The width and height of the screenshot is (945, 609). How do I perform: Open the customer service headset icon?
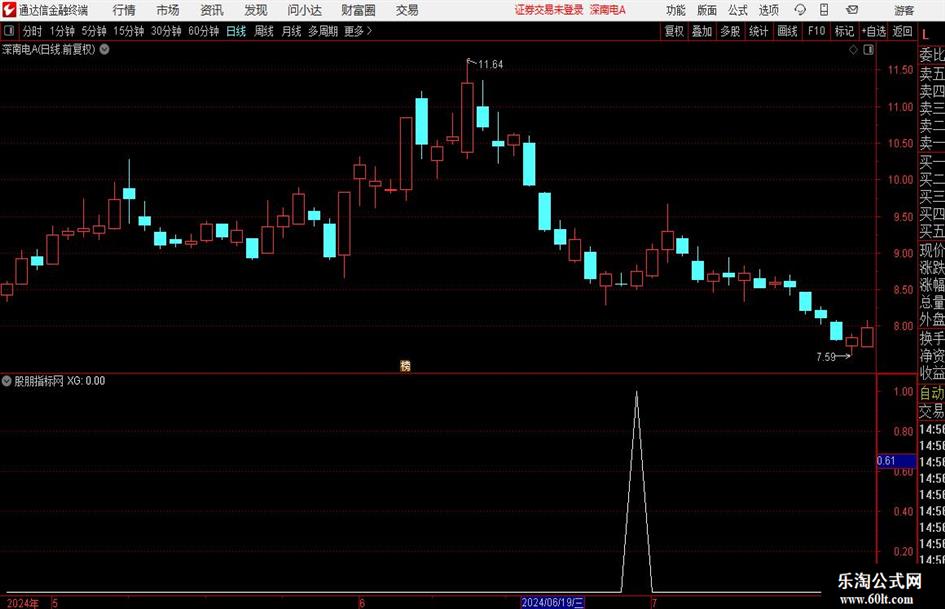tap(800, 10)
